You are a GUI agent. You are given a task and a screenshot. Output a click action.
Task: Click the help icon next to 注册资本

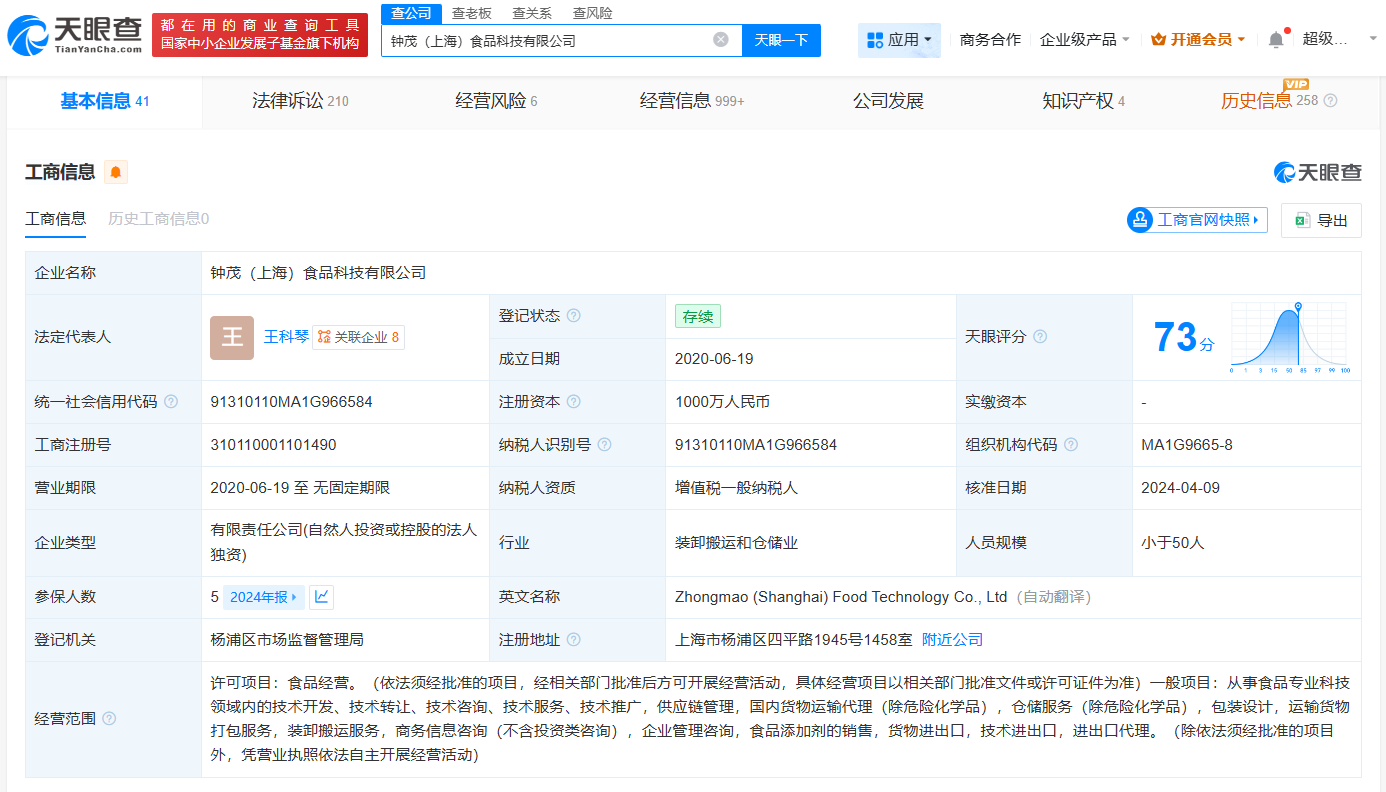[x=572, y=402]
